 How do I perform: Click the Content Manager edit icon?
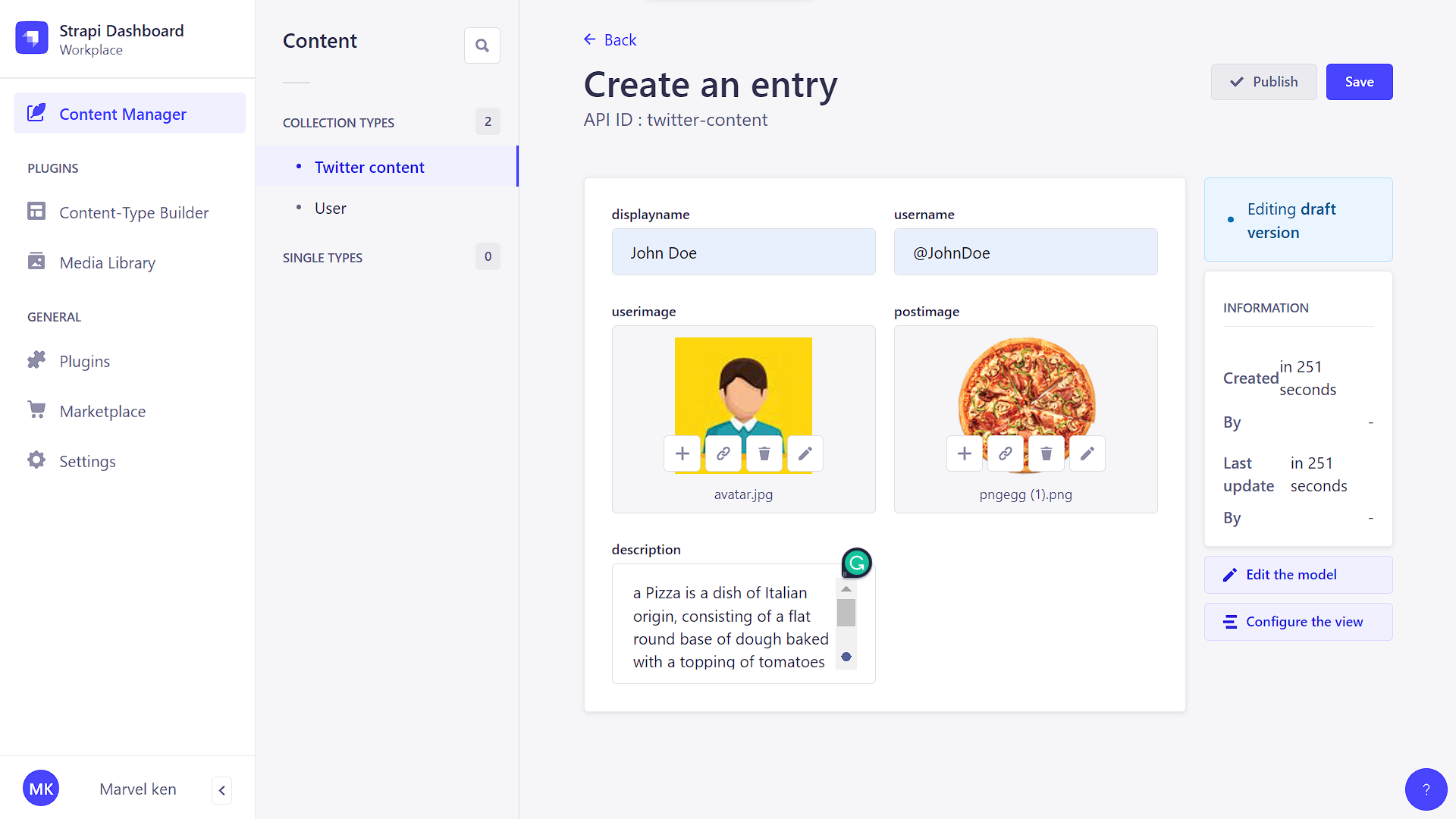click(36, 113)
